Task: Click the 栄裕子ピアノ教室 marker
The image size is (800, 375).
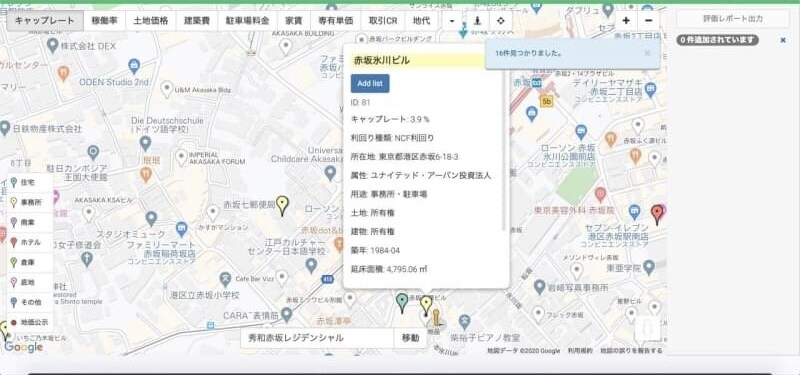Action: [x=464, y=322]
